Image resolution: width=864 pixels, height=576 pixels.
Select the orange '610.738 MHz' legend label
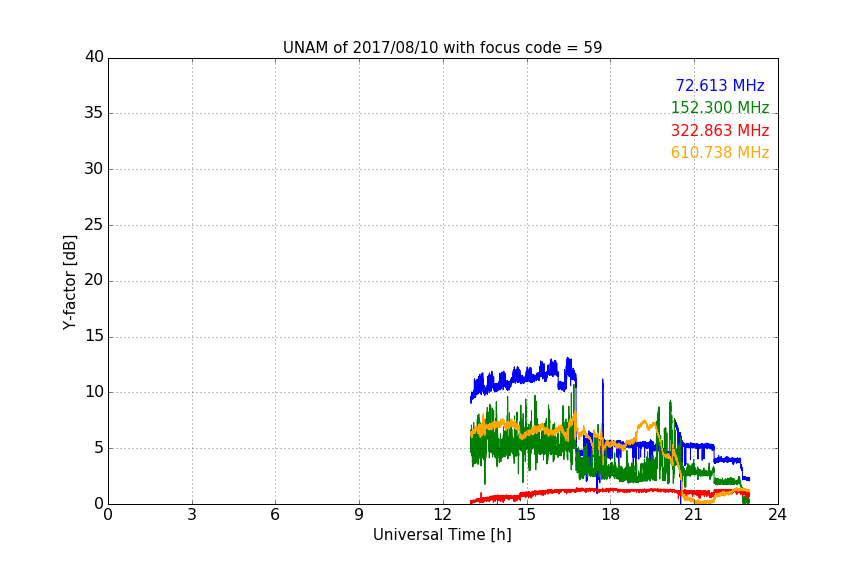click(720, 153)
